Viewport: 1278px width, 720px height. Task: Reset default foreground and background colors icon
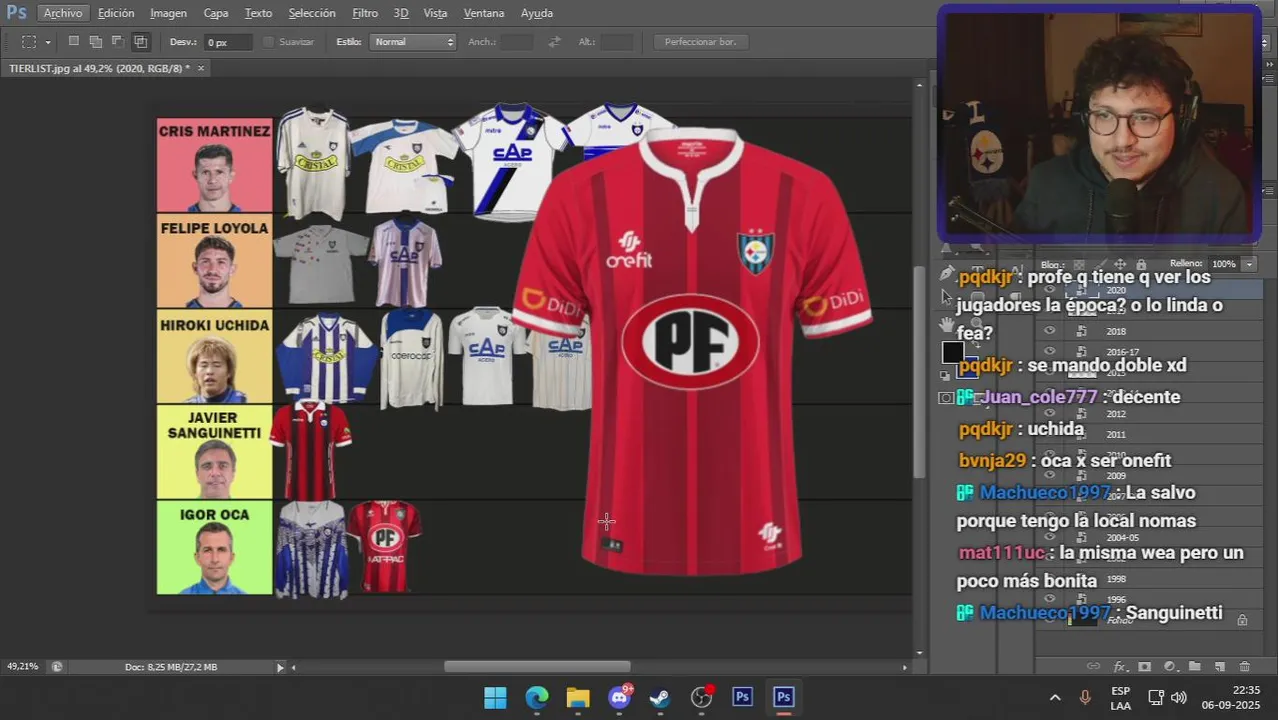945,375
